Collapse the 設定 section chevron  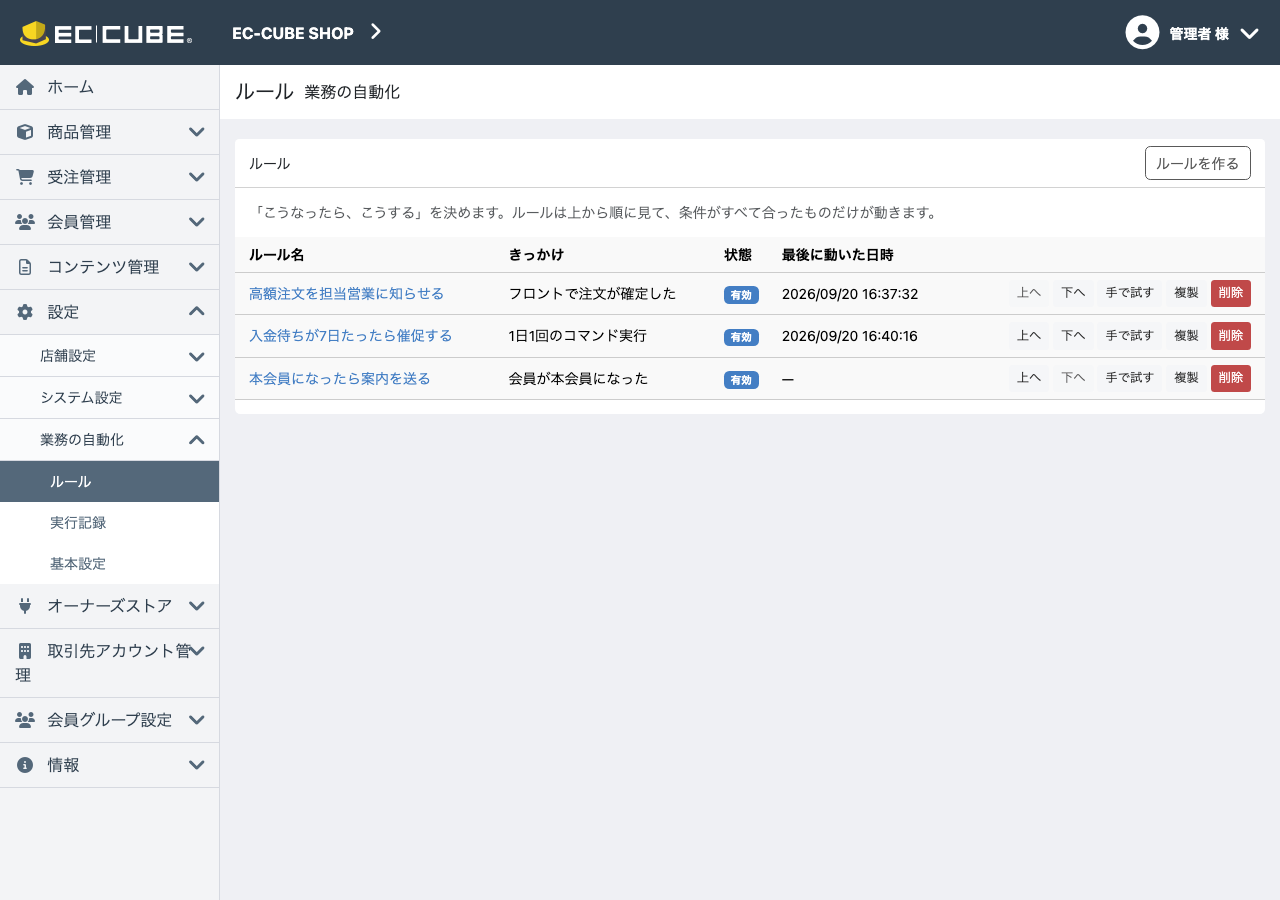(197, 312)
